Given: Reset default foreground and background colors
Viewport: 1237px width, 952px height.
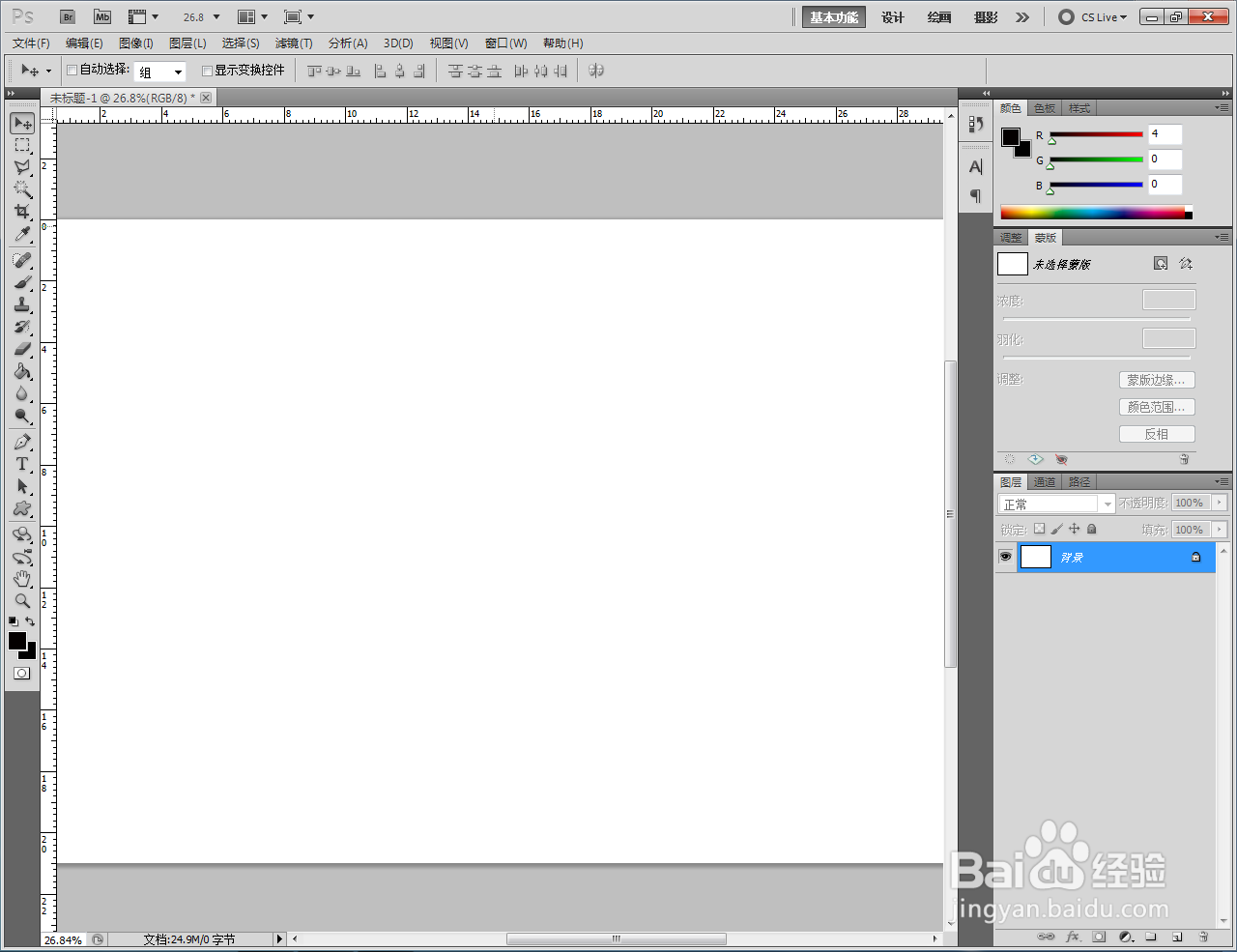Looking at the screenshot, I should coord(14,621).
